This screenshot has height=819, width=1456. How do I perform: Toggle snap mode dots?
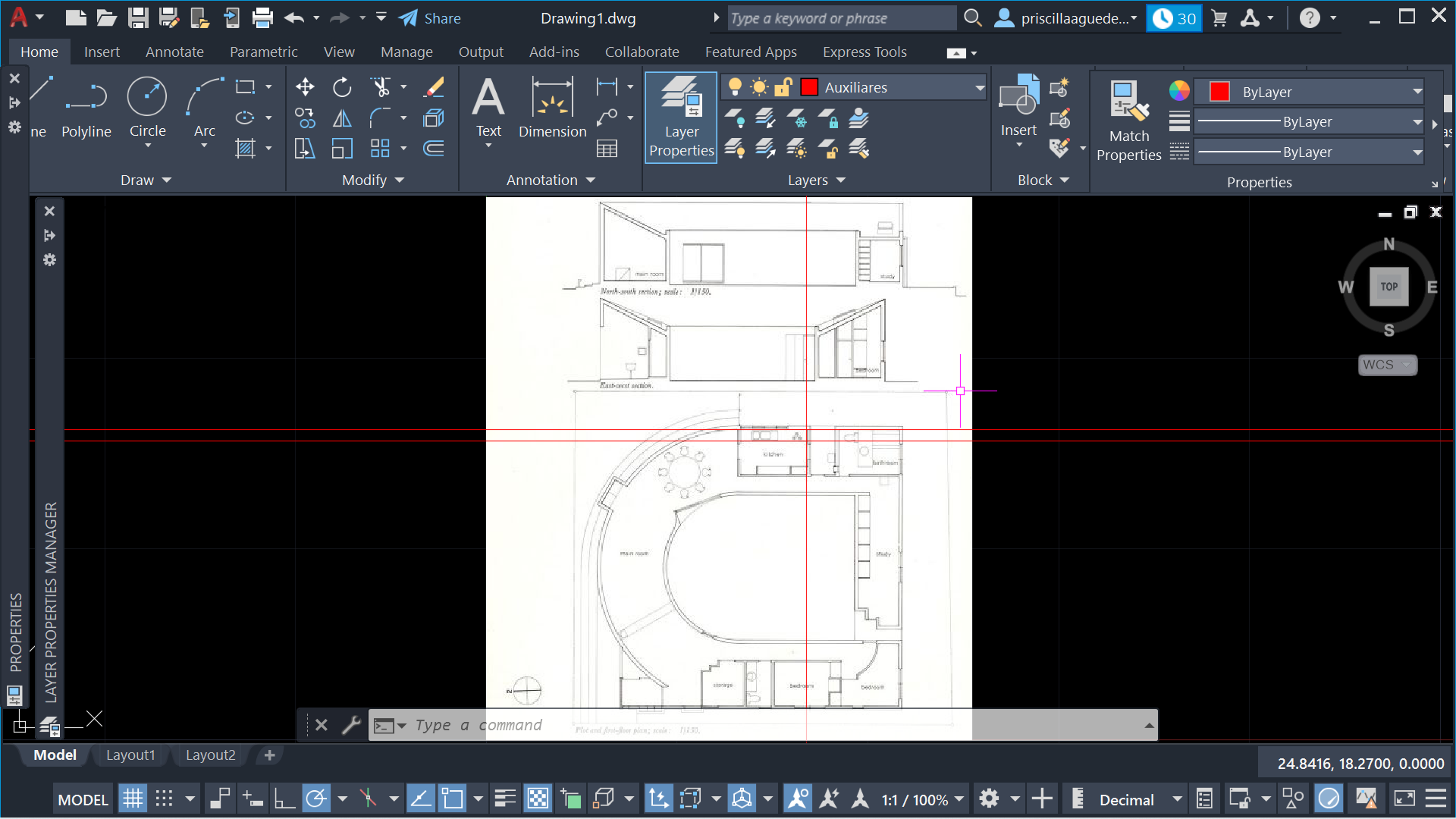pos(165,799)
